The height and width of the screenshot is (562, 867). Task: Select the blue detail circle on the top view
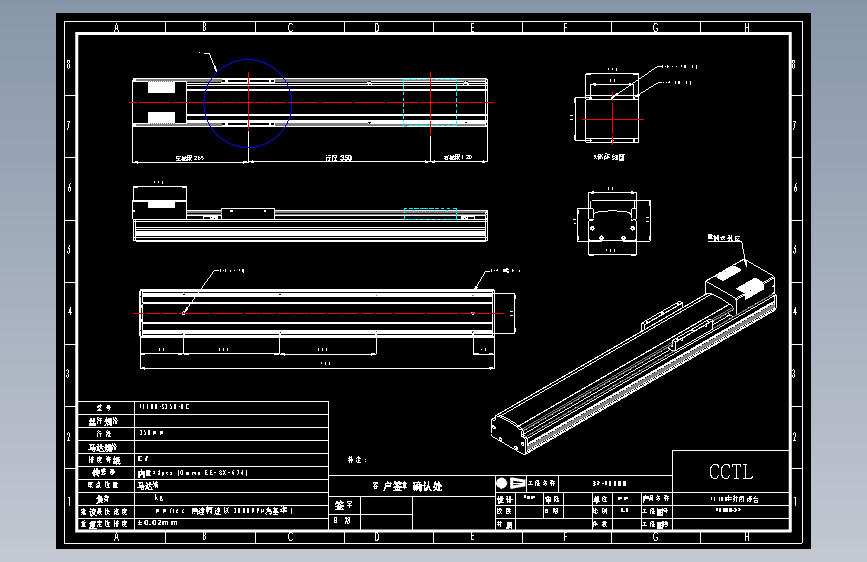(248, 103)
